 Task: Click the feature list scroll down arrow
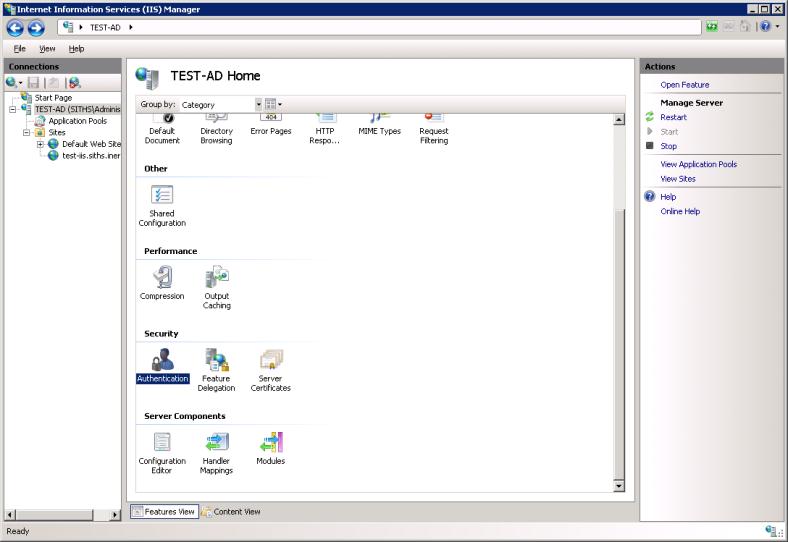619,486
